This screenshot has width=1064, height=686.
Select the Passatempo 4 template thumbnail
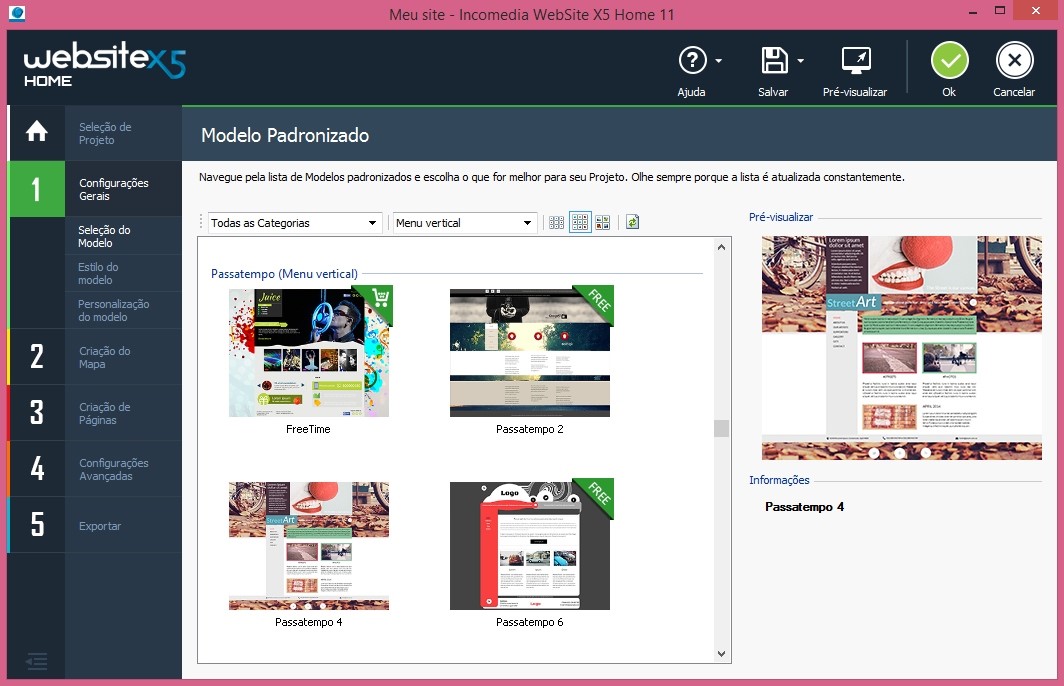tap(309, 546)
